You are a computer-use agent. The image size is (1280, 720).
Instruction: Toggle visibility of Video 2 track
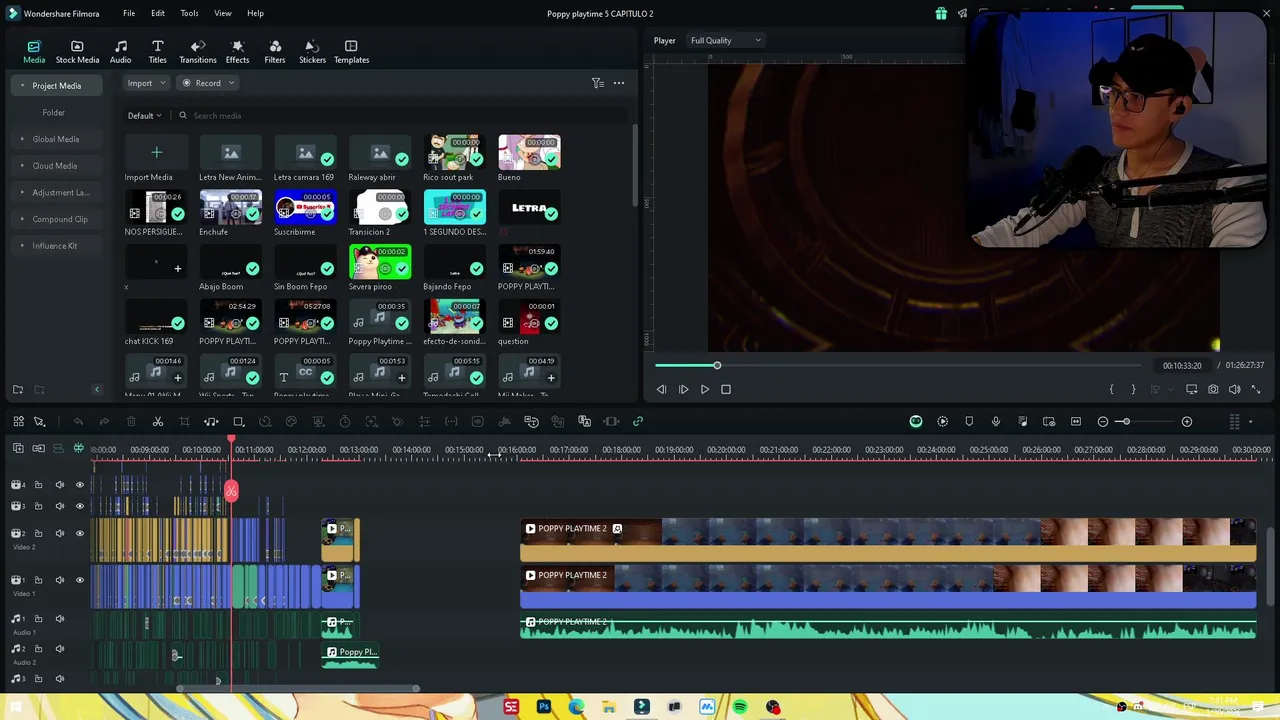click(80, 533)
